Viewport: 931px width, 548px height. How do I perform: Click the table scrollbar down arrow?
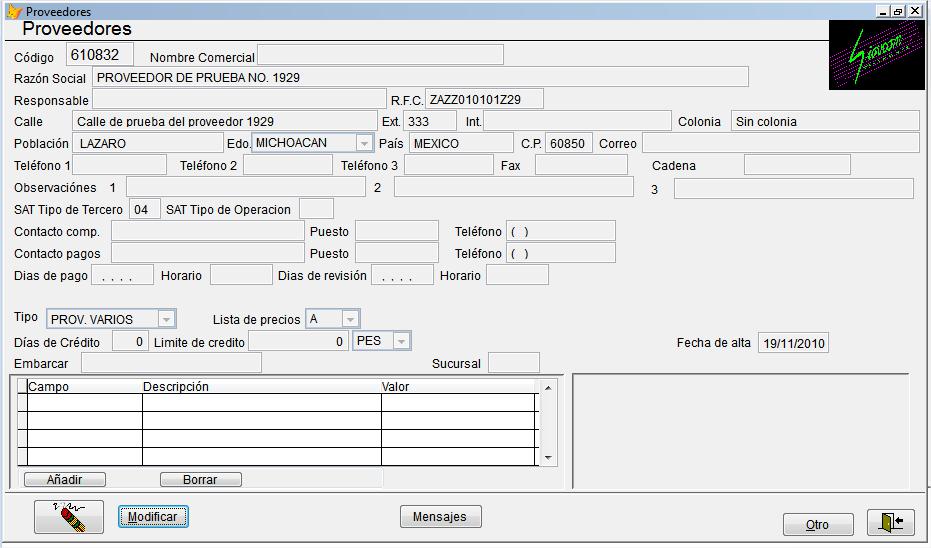point(548,458)
